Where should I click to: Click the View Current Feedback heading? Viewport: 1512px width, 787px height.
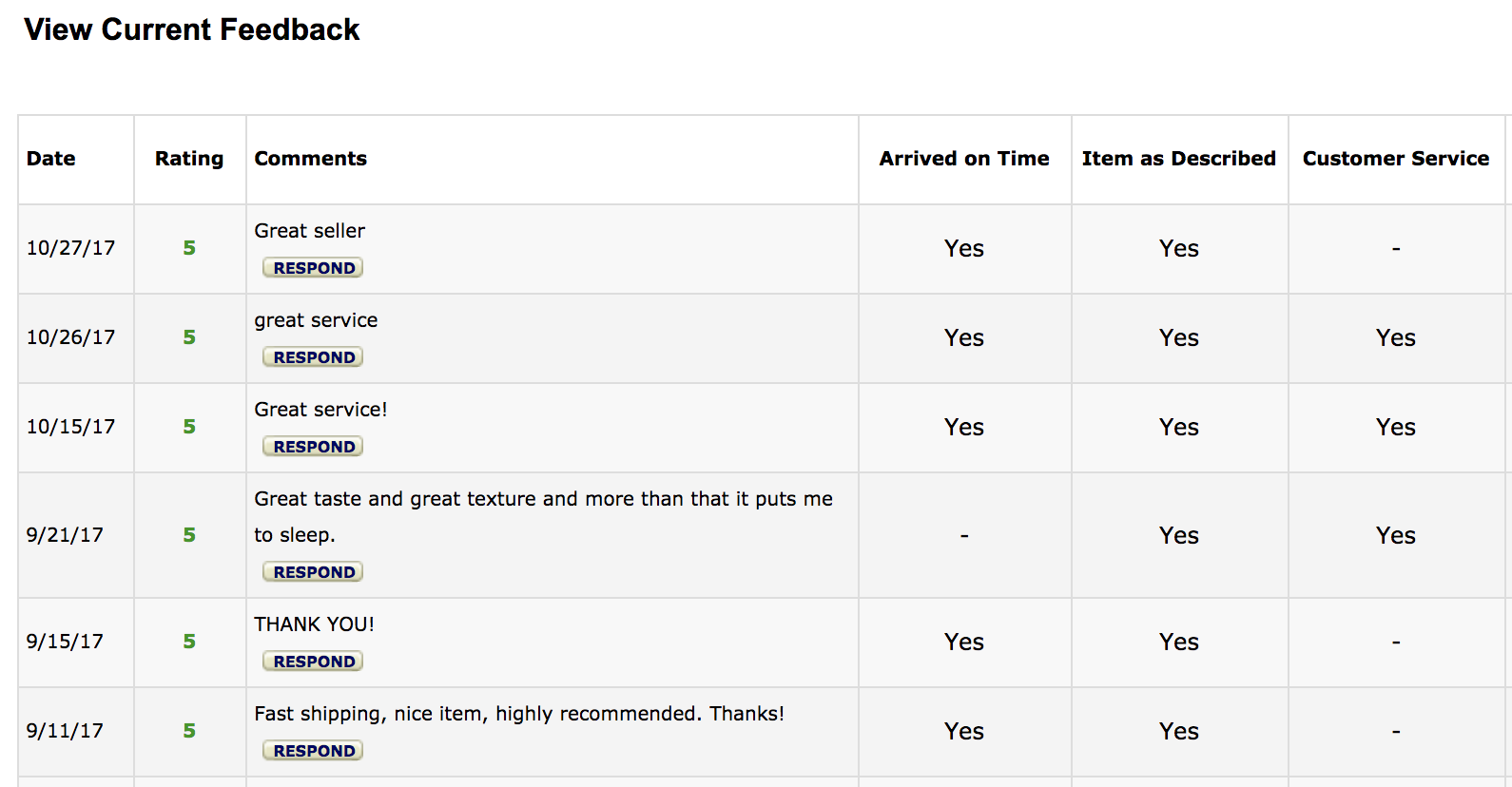coord(192,29)
